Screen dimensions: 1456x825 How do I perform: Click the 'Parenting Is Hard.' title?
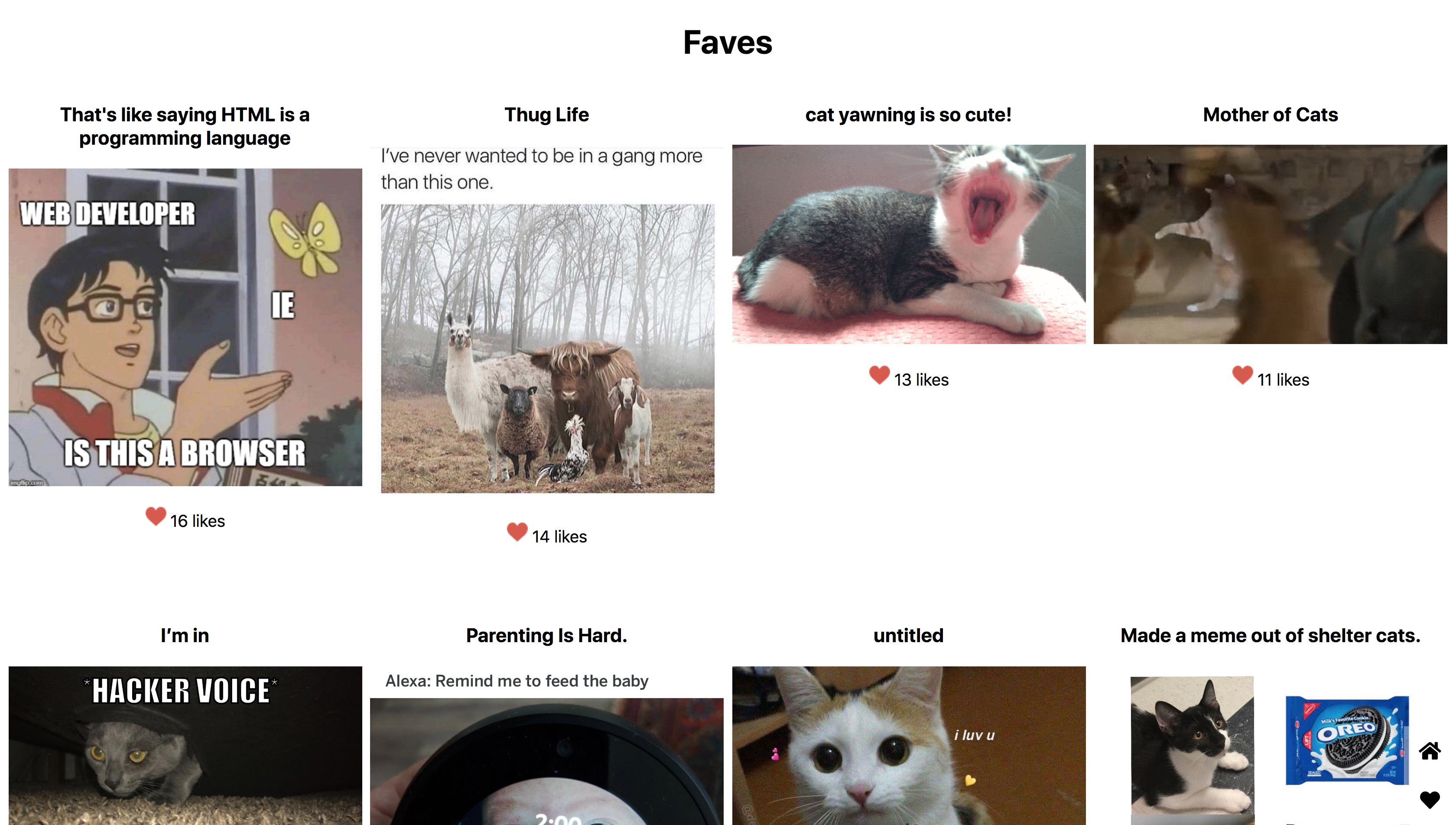(547, 635)
